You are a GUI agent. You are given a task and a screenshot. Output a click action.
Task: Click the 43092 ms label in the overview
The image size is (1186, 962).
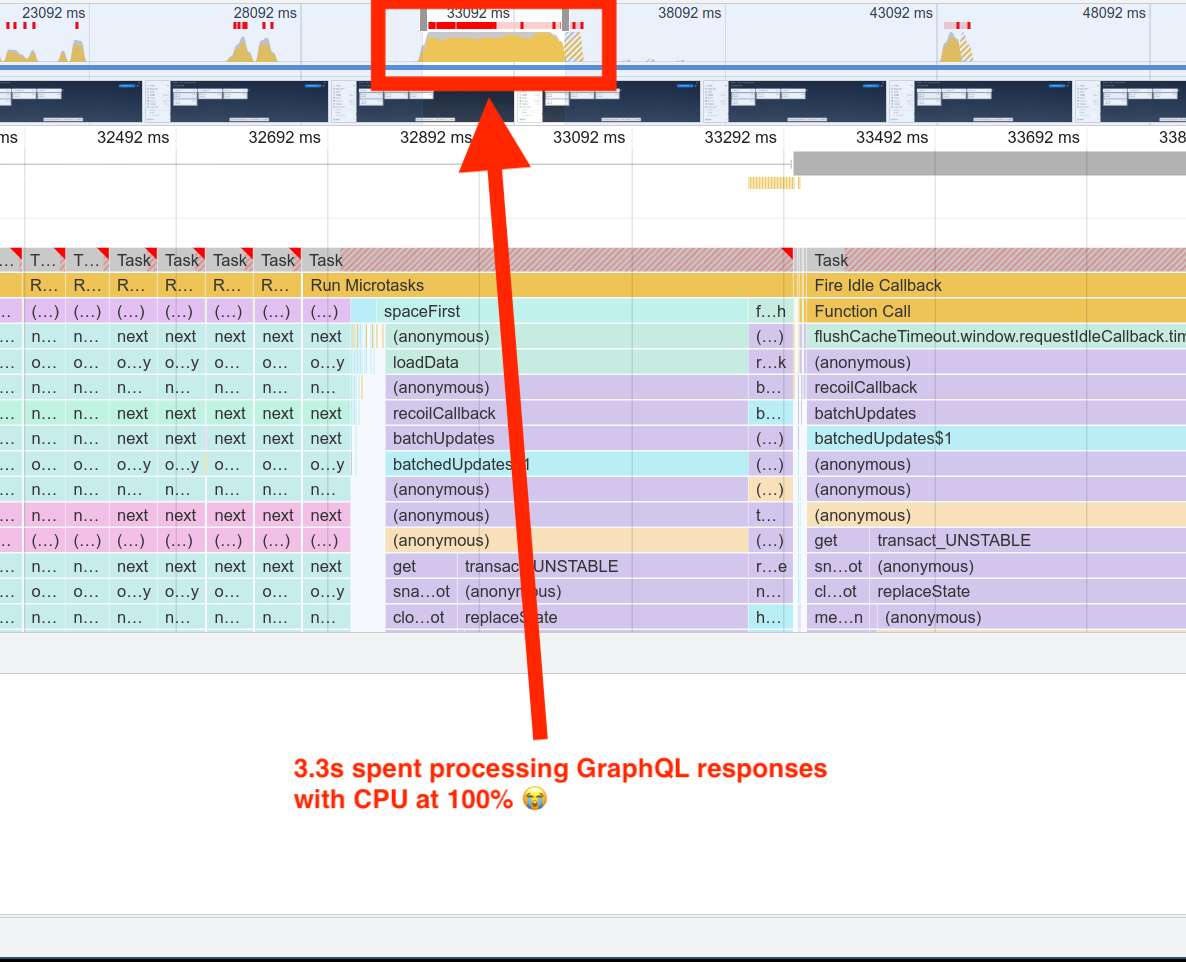tap(904, 13)
